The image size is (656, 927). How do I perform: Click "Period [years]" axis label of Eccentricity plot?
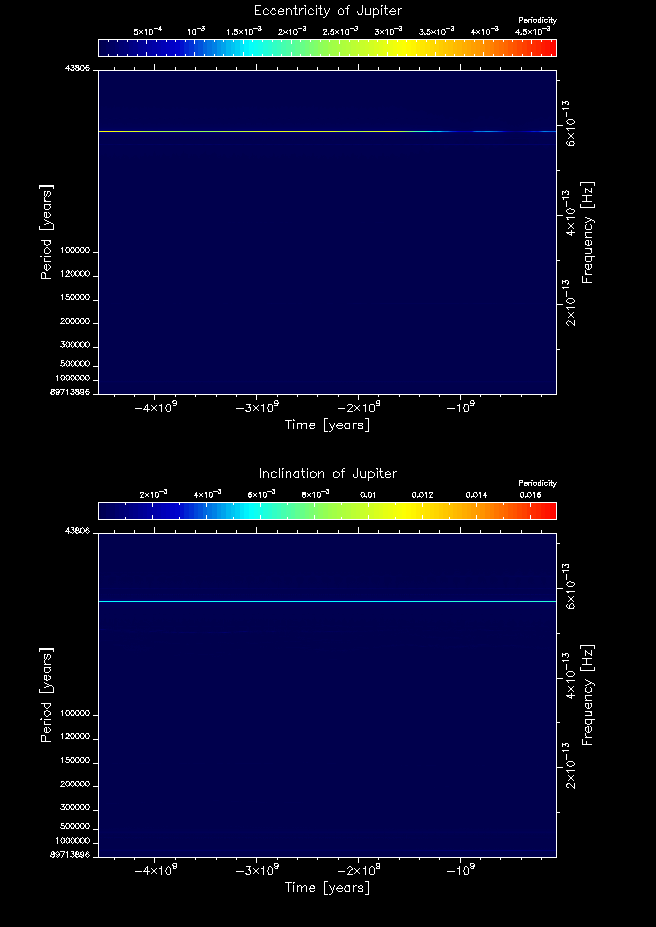click(46, 232)
